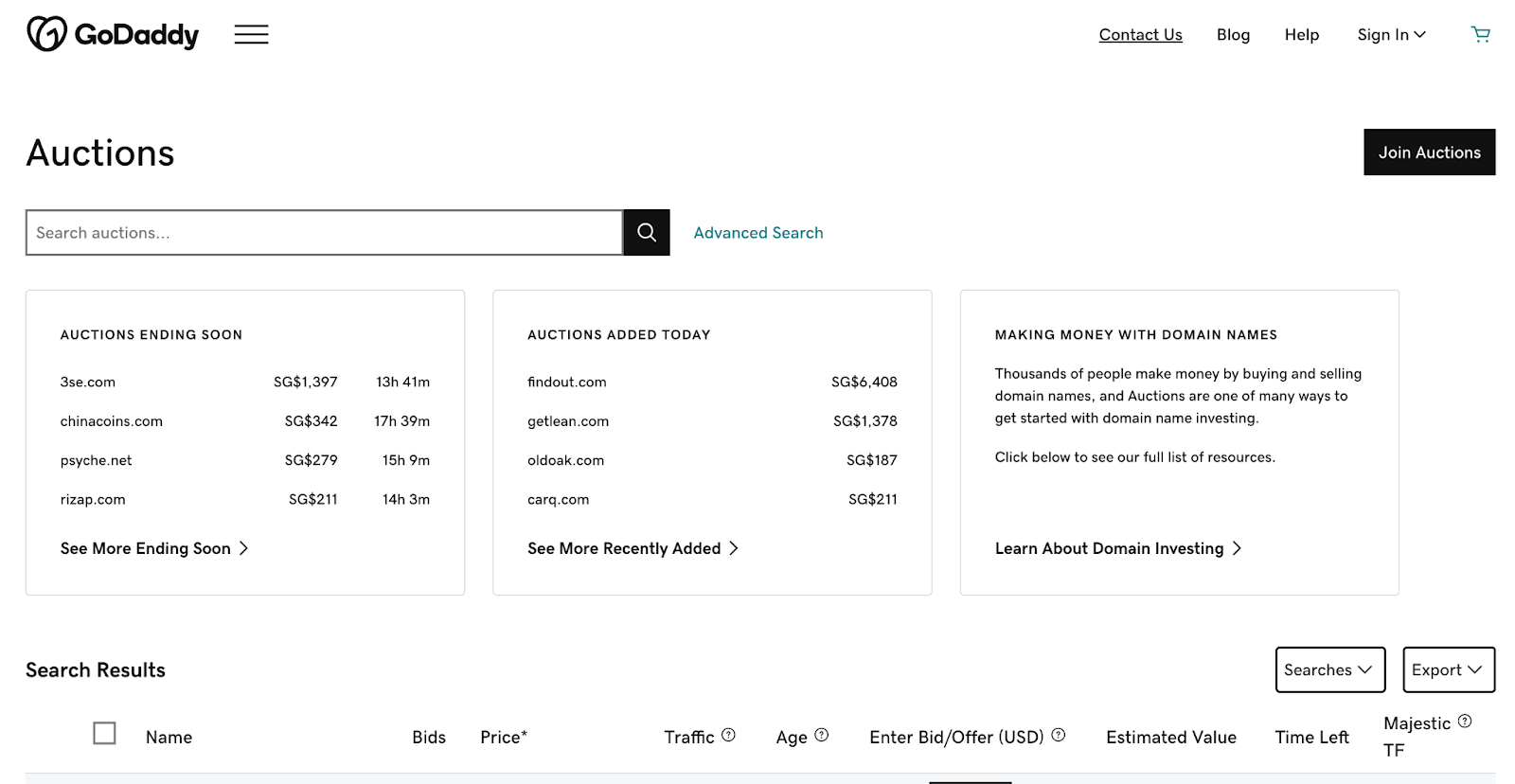Image resolution: width=1515 pixels, height=784 pixels.
Task: Open the Searches dropdown
Action: point(1330,669)
